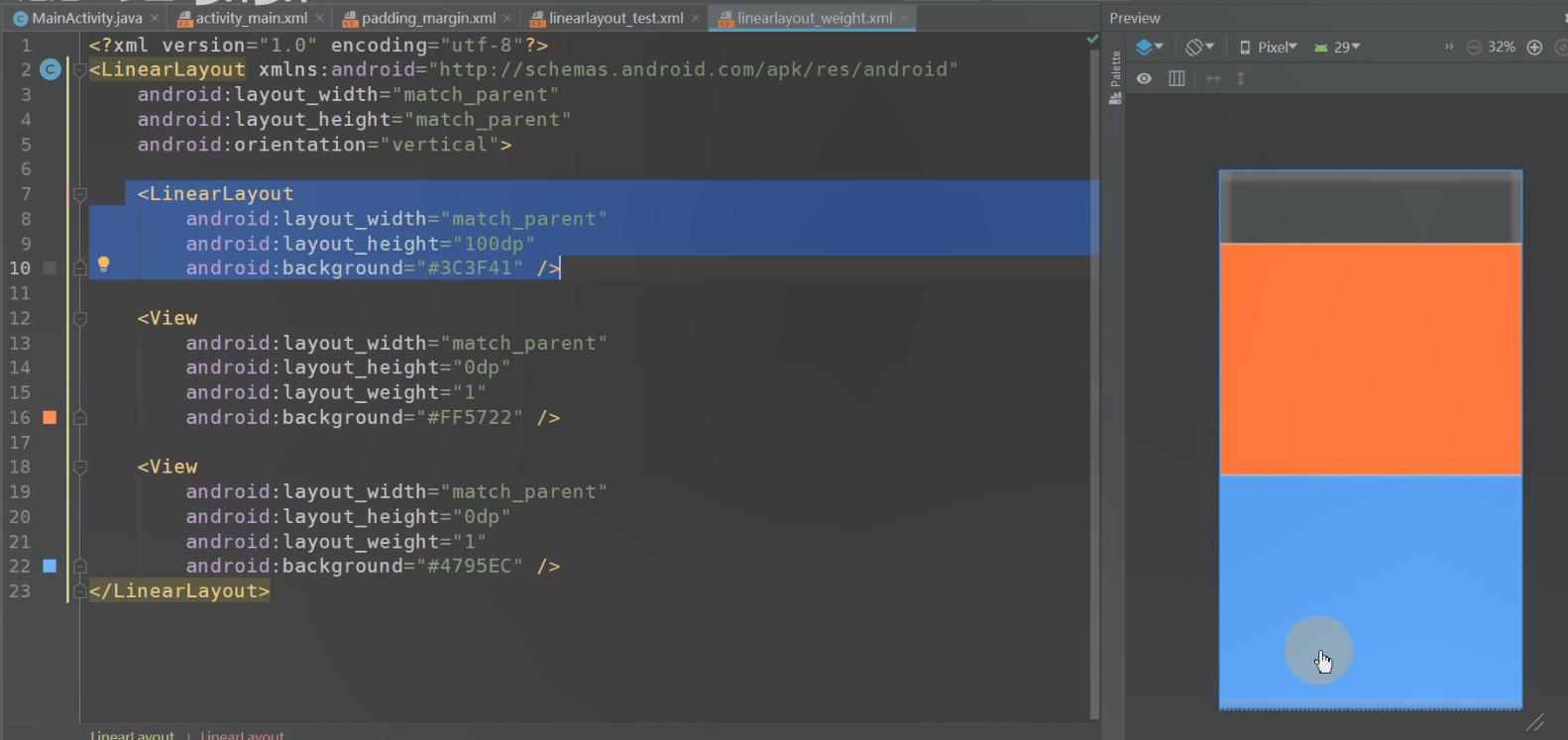Click the second LinearLayout breadcrumb at bottom

click(x=242, y=735)
